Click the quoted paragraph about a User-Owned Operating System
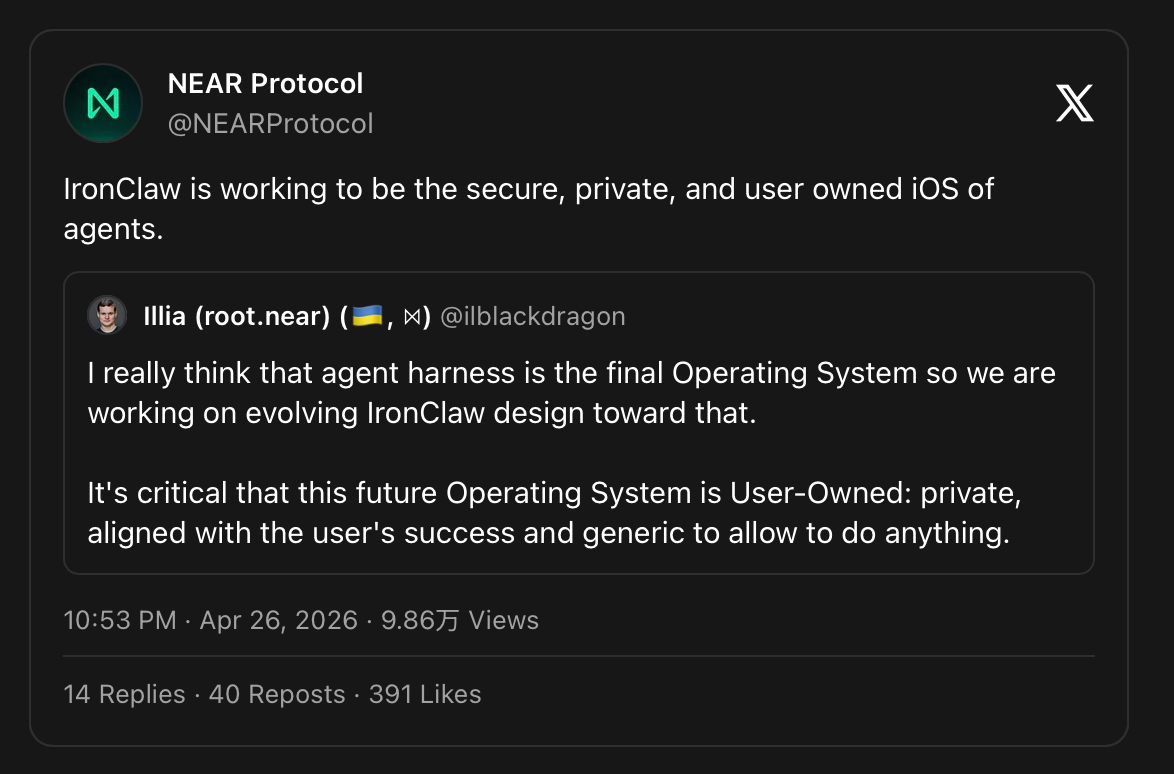 pos(553,513)
